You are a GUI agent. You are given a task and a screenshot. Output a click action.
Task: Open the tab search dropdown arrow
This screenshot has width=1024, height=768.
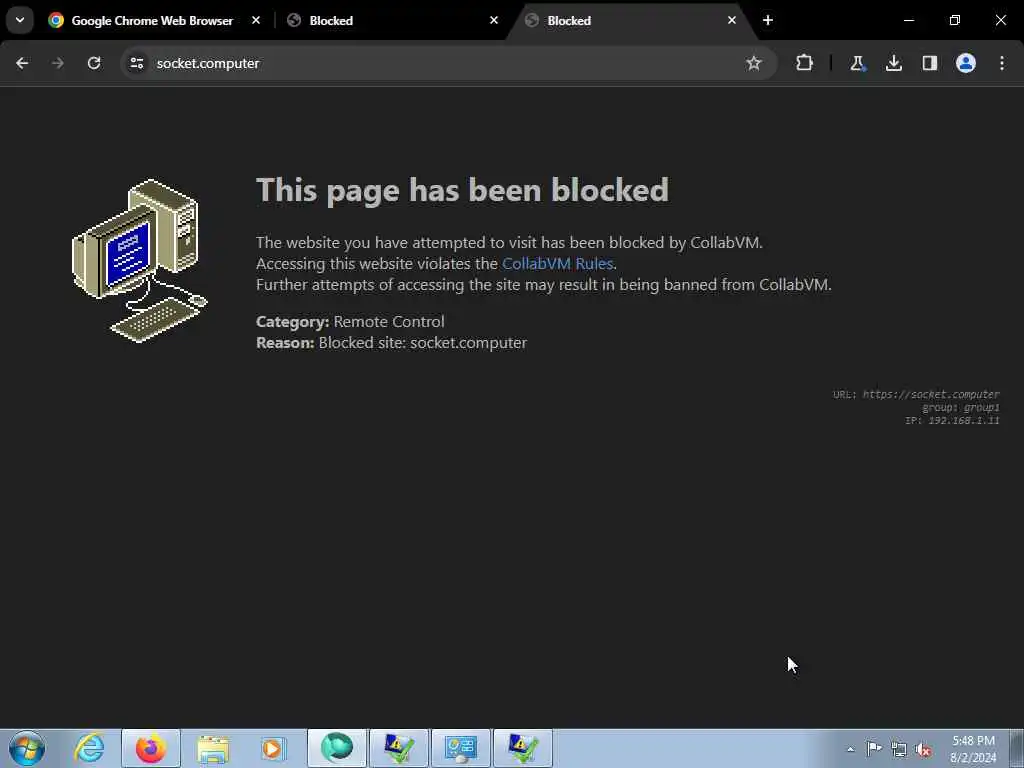pyautogui.click(x=20, y=20)
